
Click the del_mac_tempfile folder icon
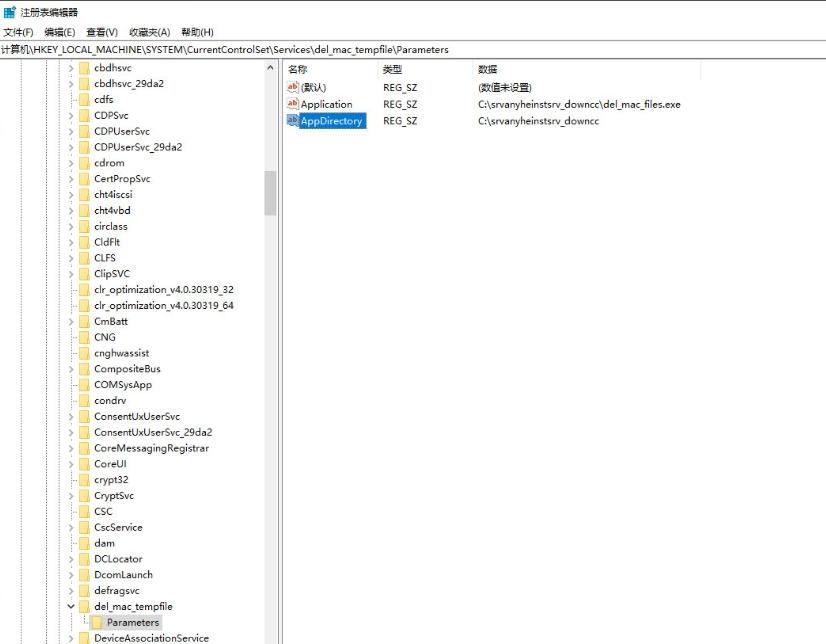pos(84,607)
